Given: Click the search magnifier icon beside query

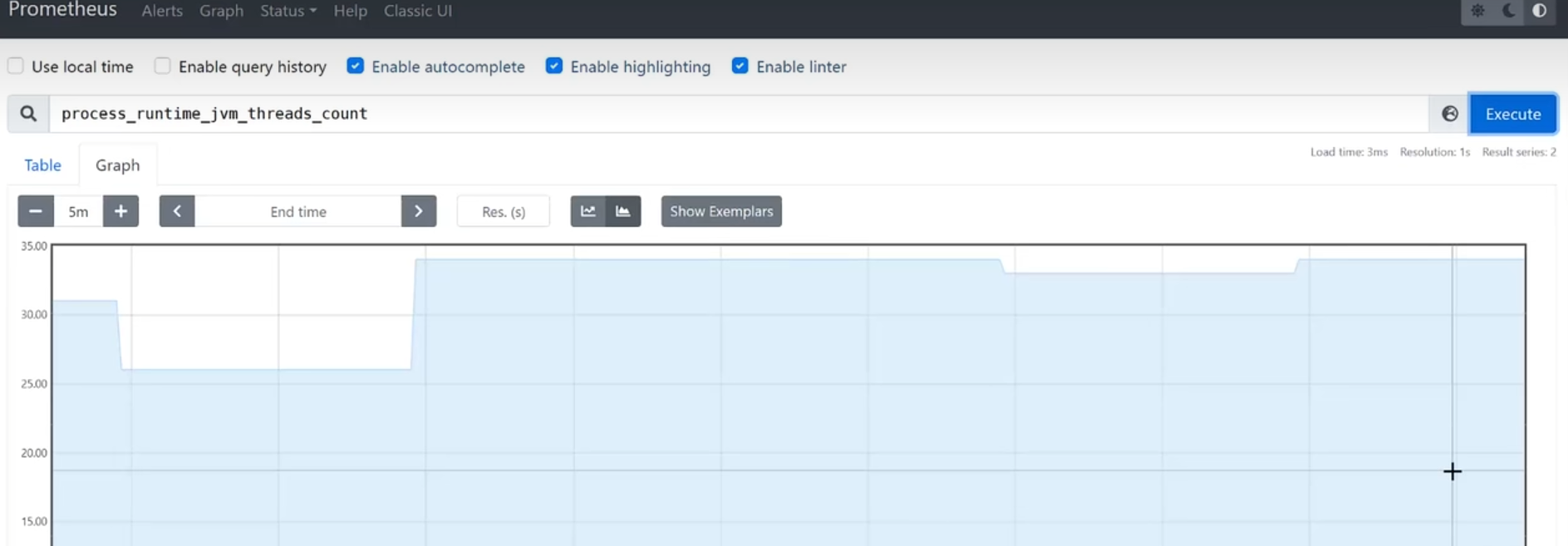Looking at the screenshot, I should coord(28,114).
